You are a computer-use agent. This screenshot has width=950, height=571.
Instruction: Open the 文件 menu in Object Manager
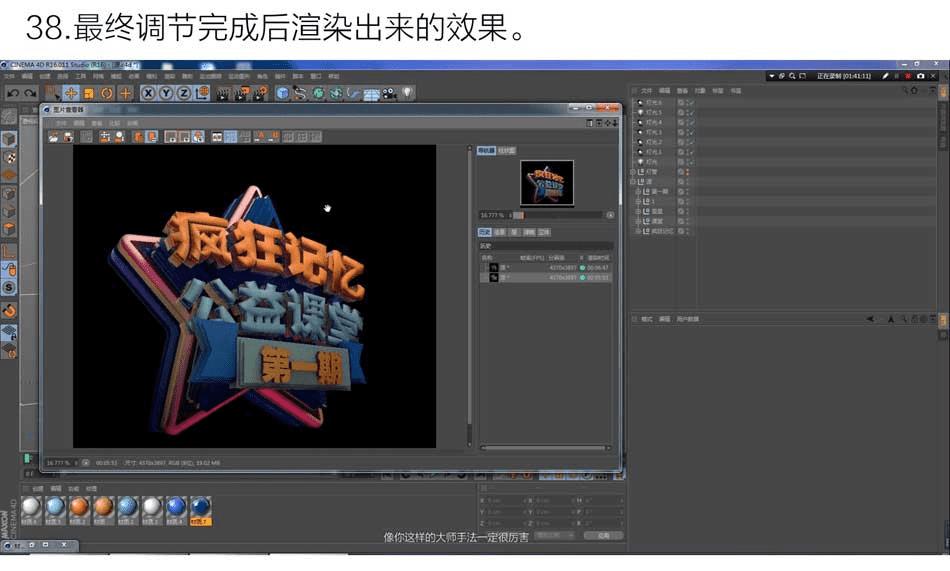point(646,91)
